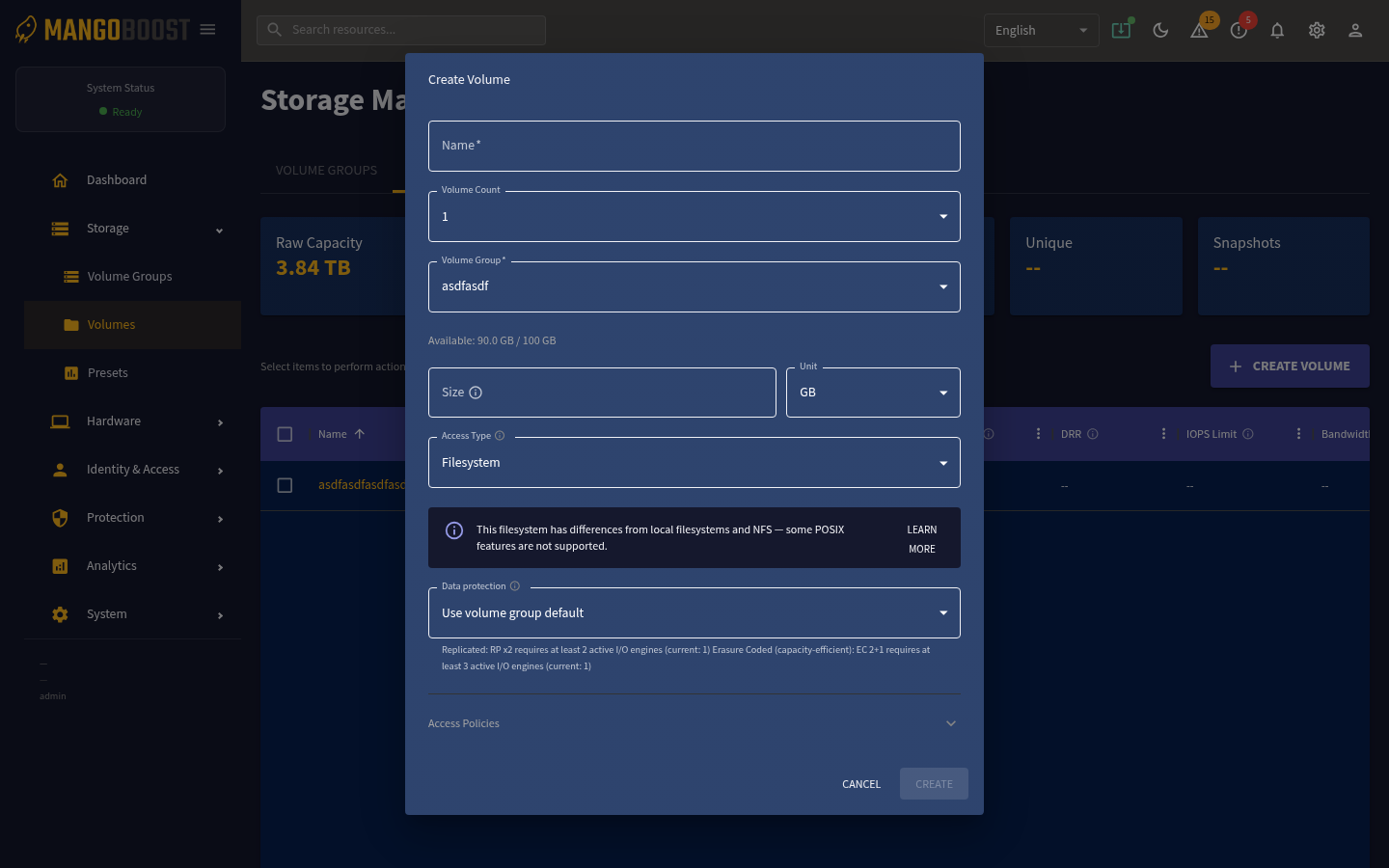
Task: Click the Size info icon
Action: pyautogui.click(x=476, y=393)
